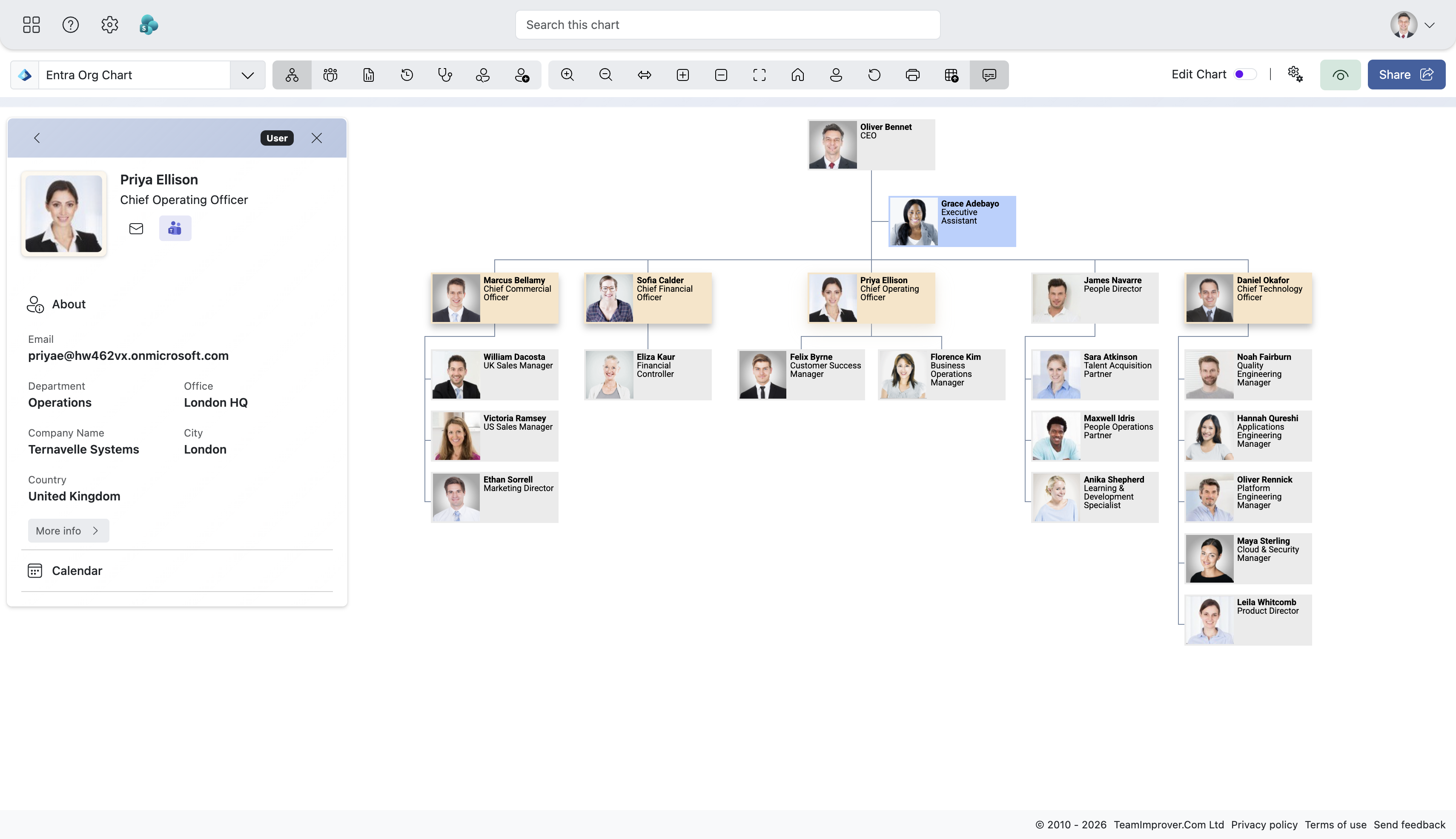The width and height of the screenshot is (1456, 839).
Task: Open the history clock icon
Action: (407, 75)
